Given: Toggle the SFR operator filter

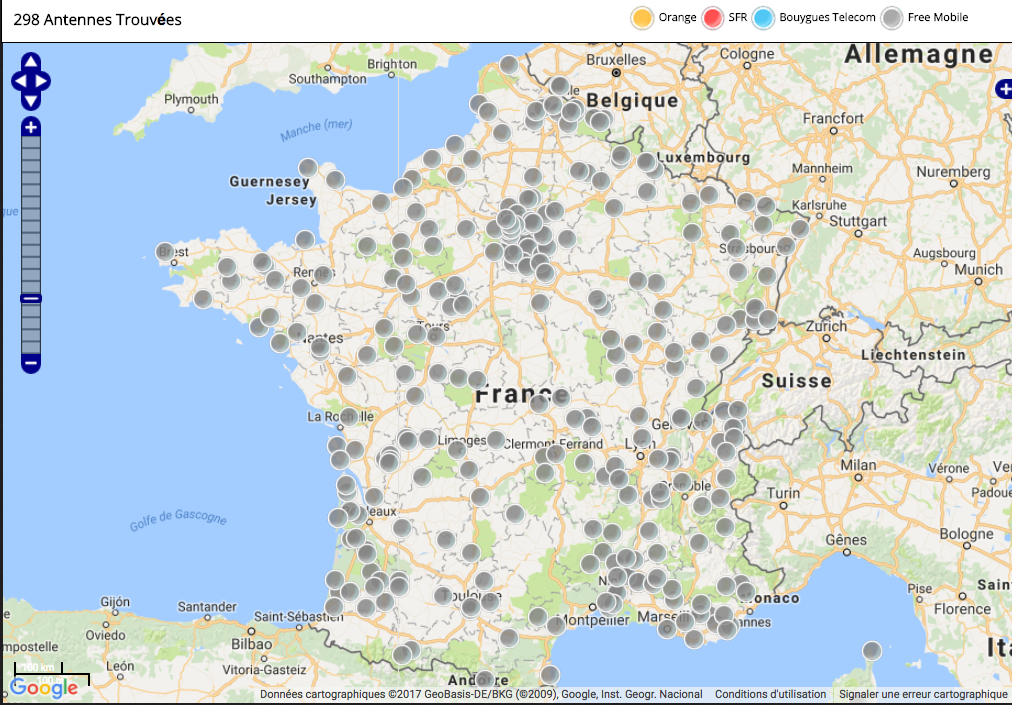Looking at the screenshot, I should tap(713, 18).
